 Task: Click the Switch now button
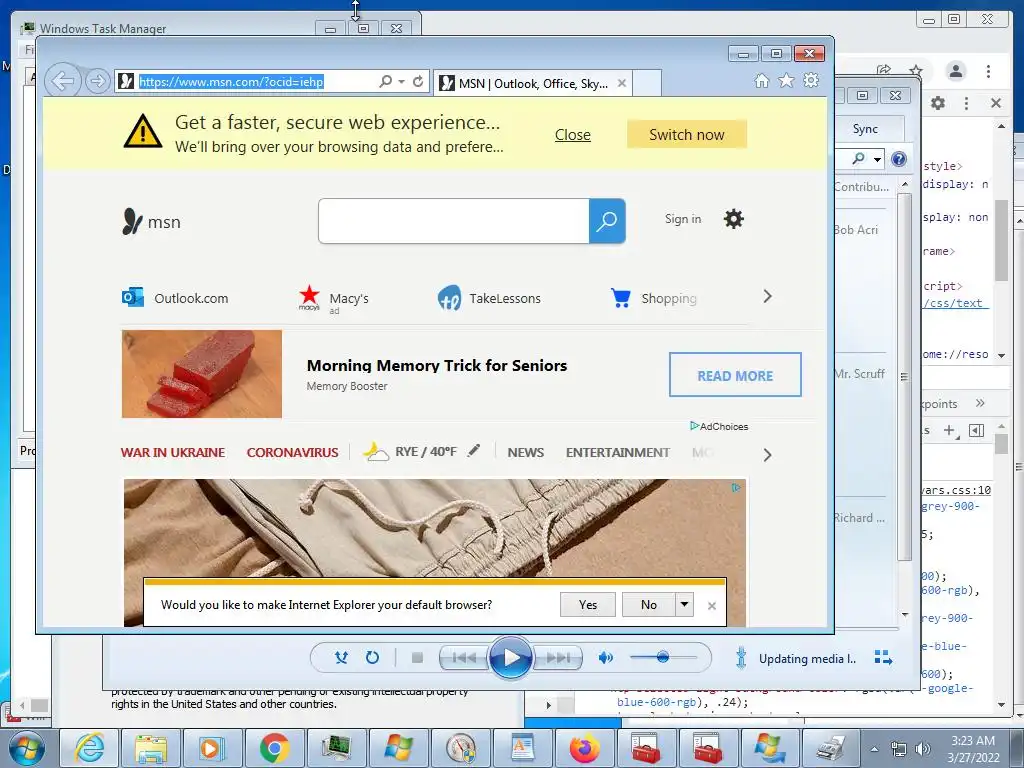686,135
